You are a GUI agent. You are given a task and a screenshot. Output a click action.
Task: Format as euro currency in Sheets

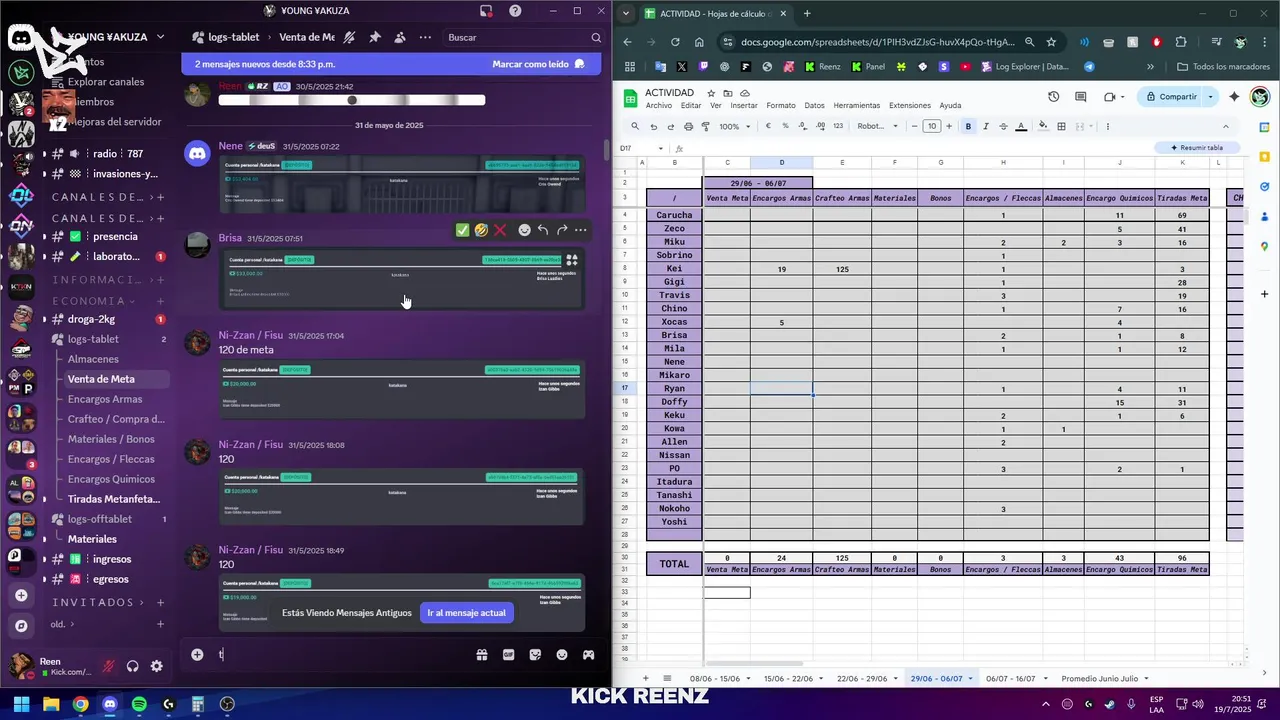pyautogui.click(x=768, y=127)
